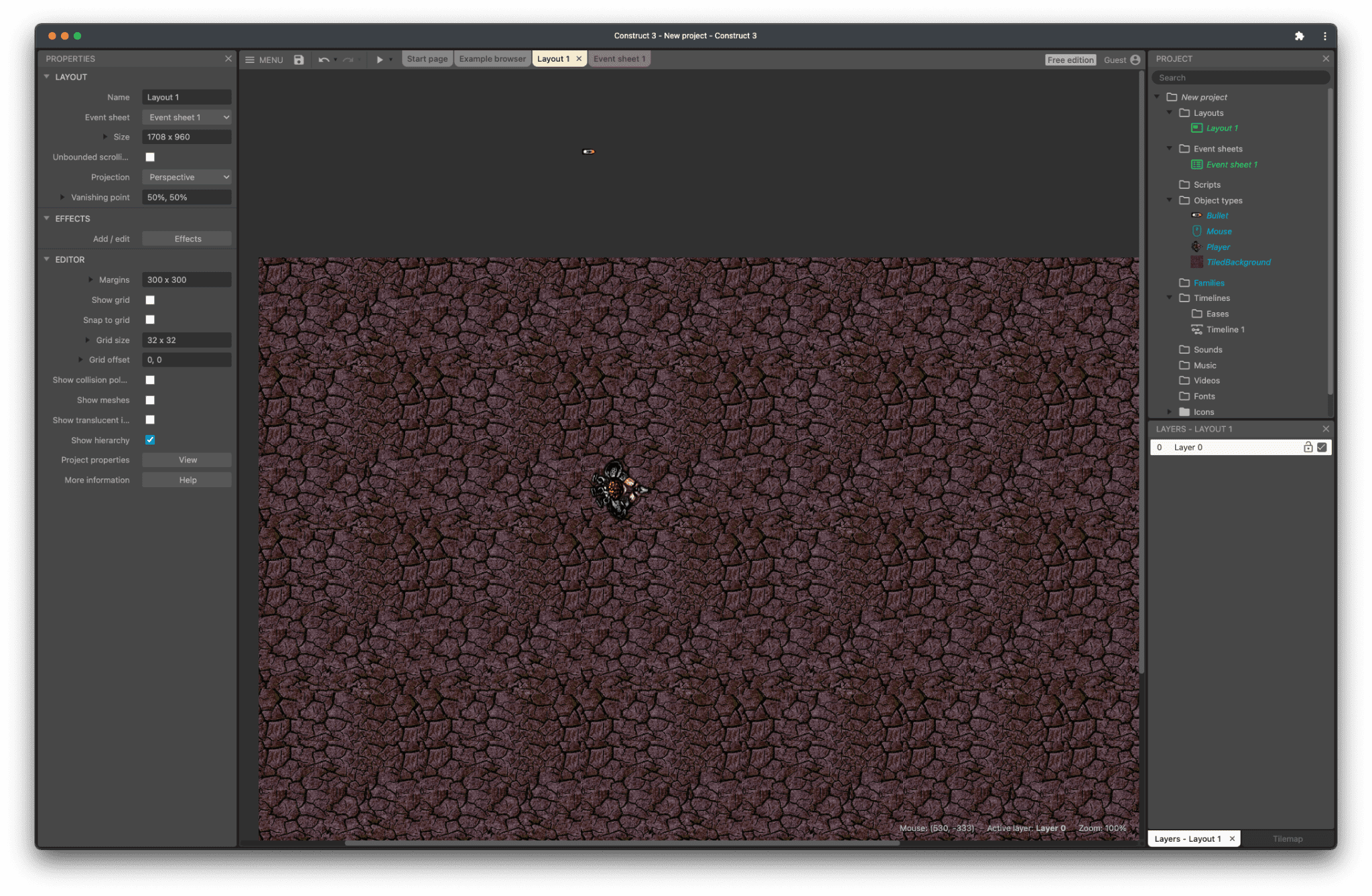1372x896 pixels.
Task: Click the save project icon in toolbar
Action: (299, 59)
